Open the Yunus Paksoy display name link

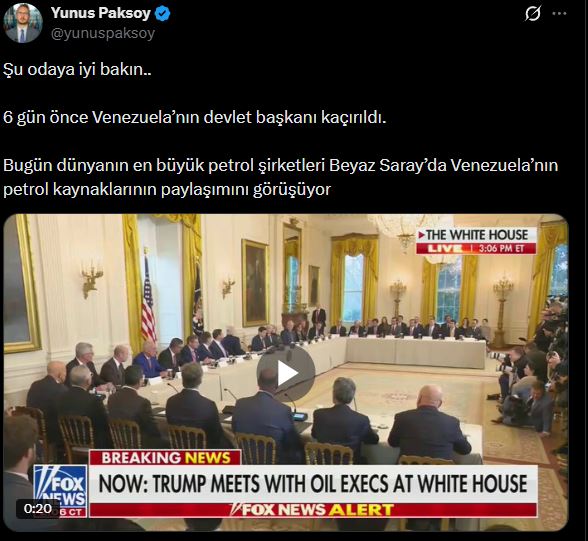tap(101, 13)
